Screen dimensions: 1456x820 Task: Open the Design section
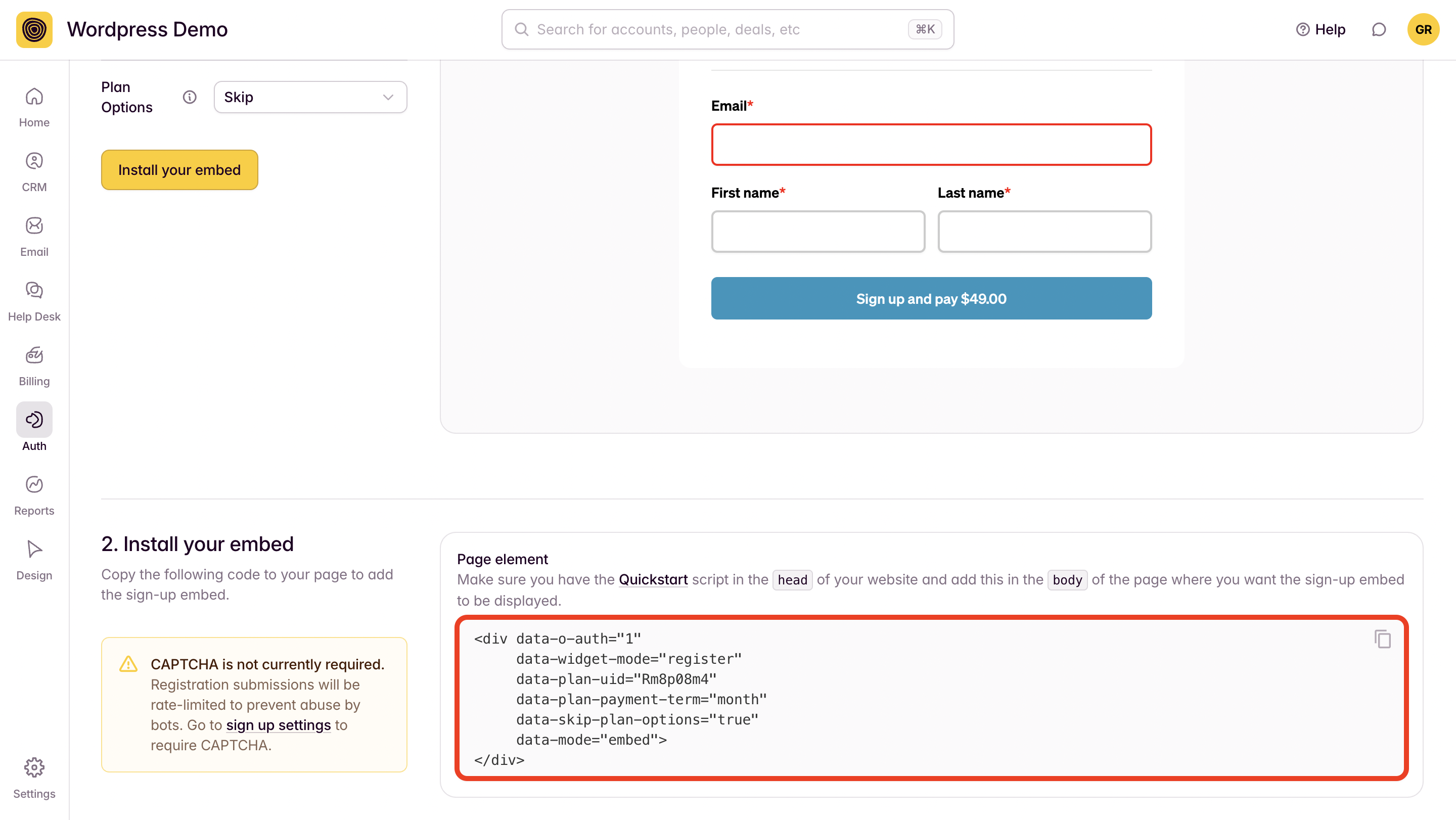click(34, 560)
